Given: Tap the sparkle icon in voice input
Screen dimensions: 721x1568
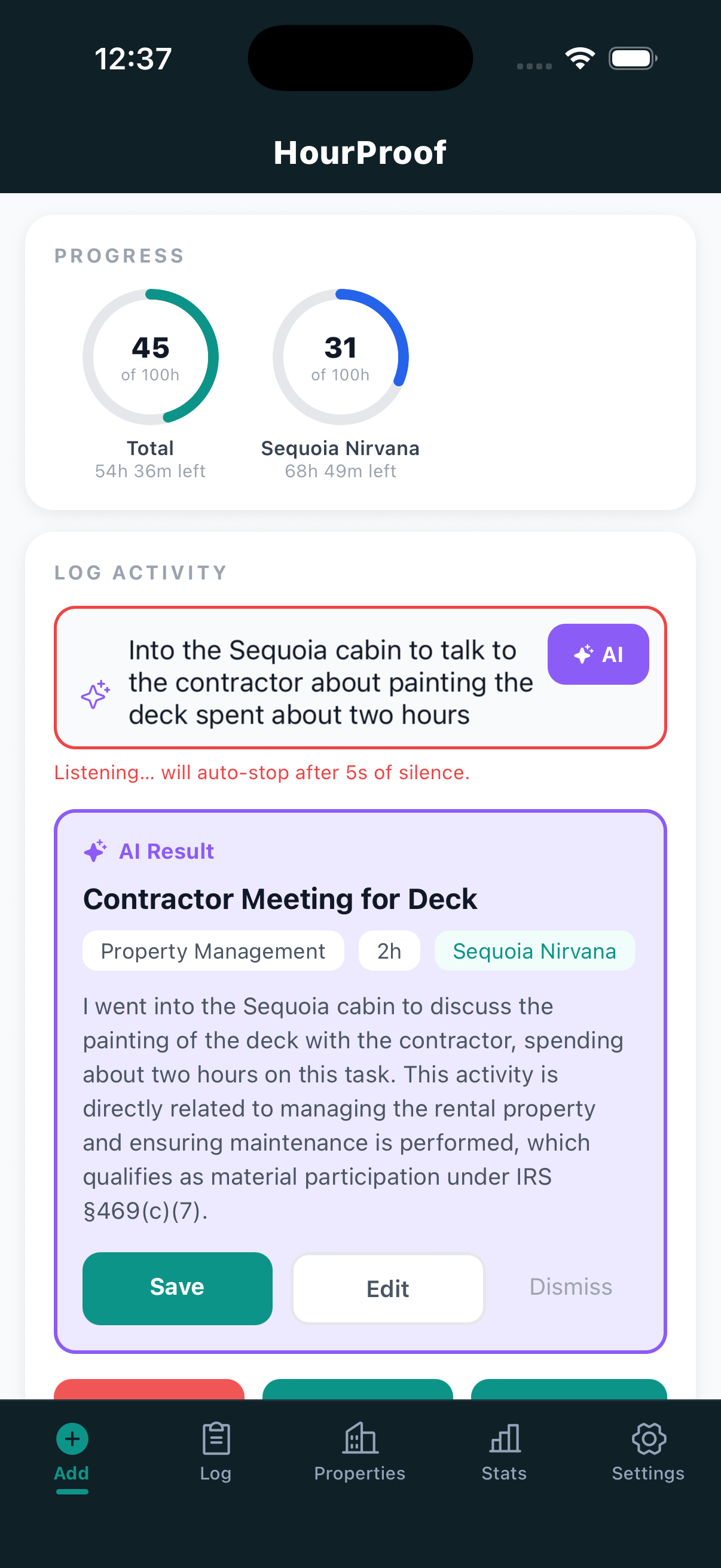Looking at the screenshot, I should 96,694.
